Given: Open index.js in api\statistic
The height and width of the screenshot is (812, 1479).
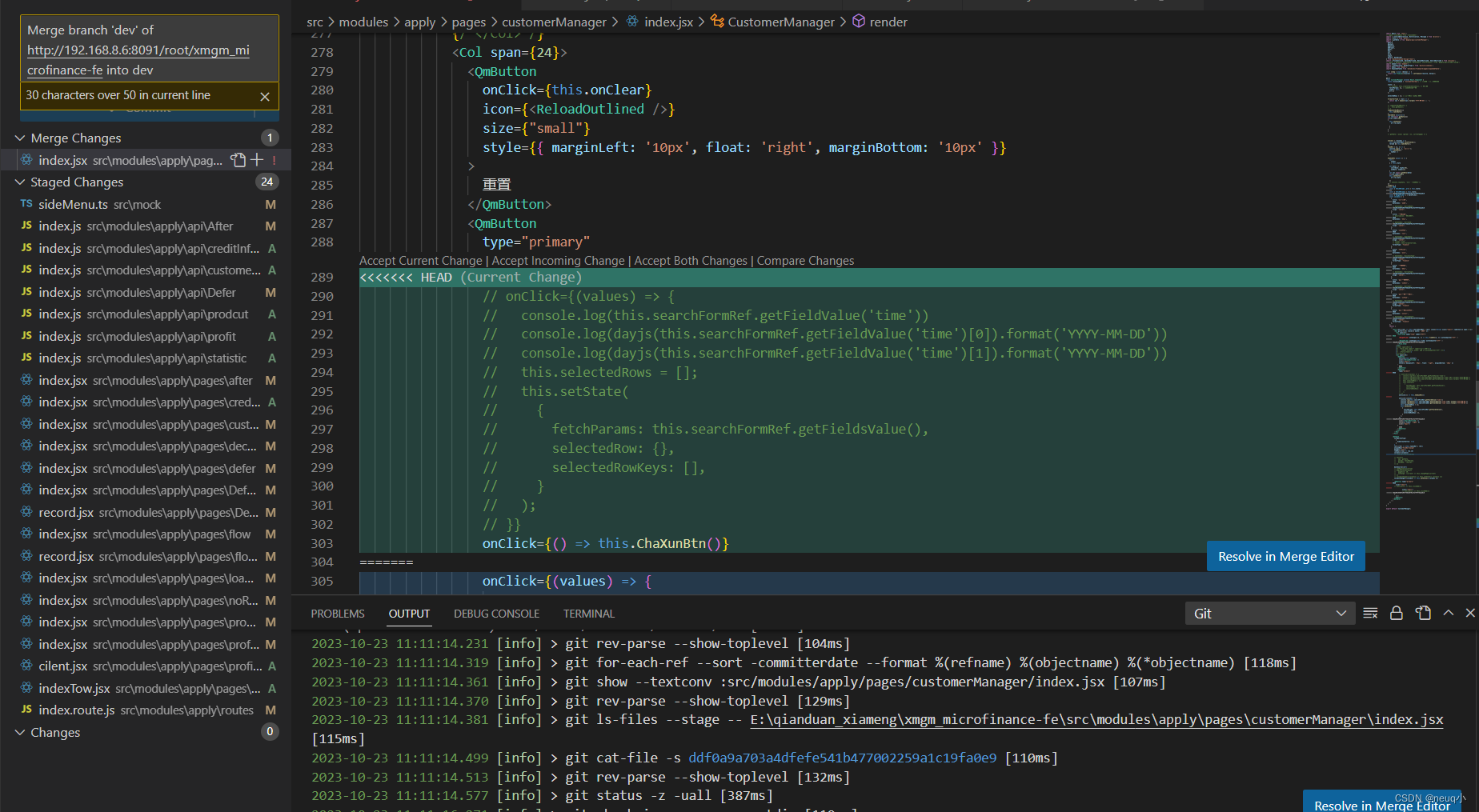Looking at the screenshot, I should click(x=146, y=358).
